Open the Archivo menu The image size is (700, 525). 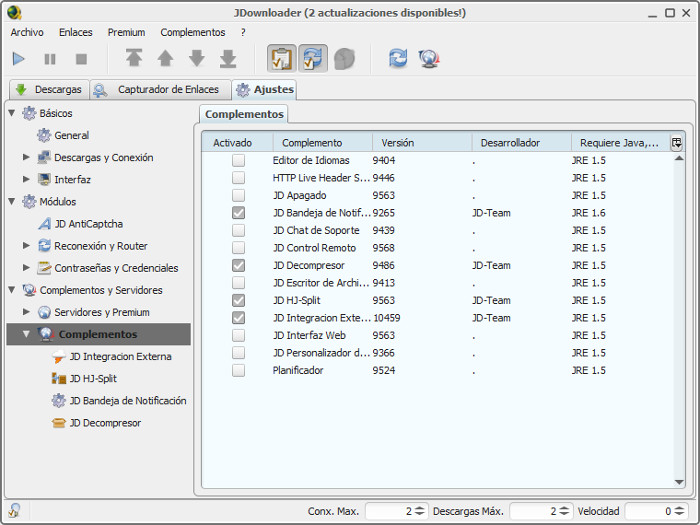pos(27,32)
